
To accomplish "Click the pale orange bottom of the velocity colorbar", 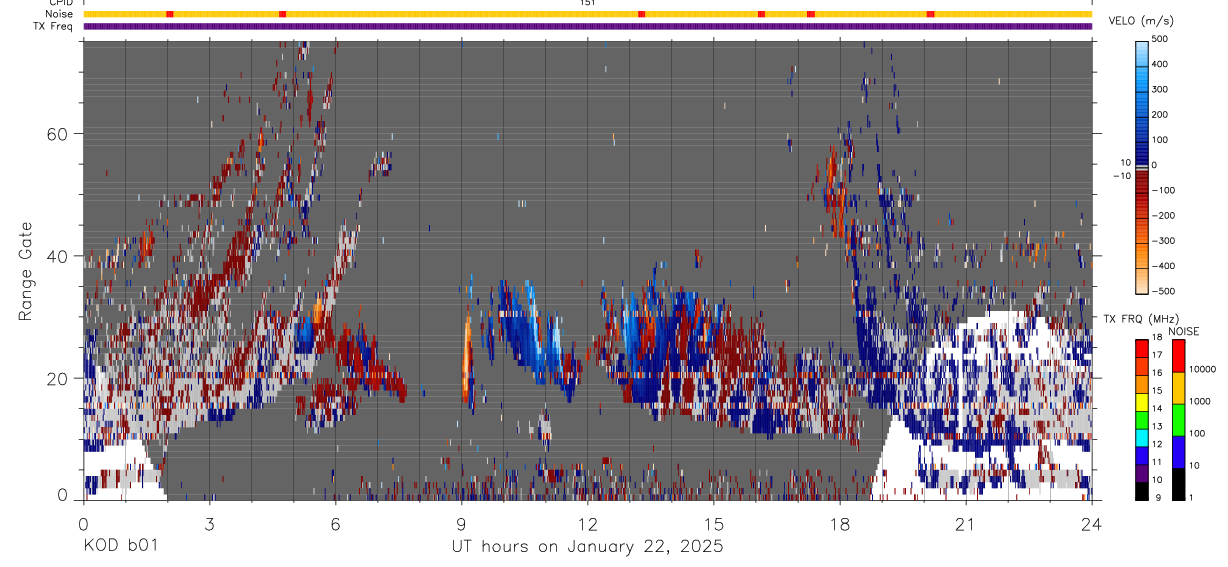I will click(1142, 280).
